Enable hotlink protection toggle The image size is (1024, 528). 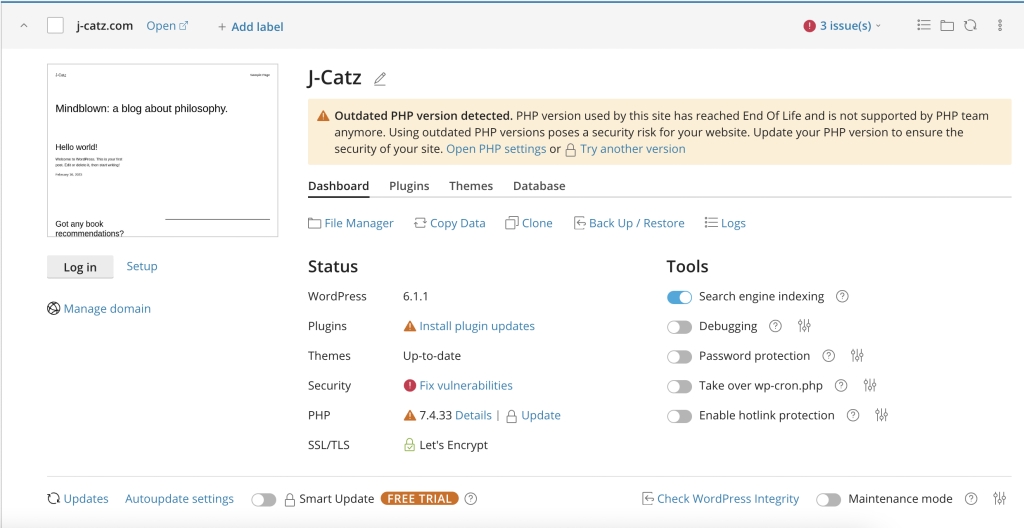pyautogui.click(x=679, y=416)
